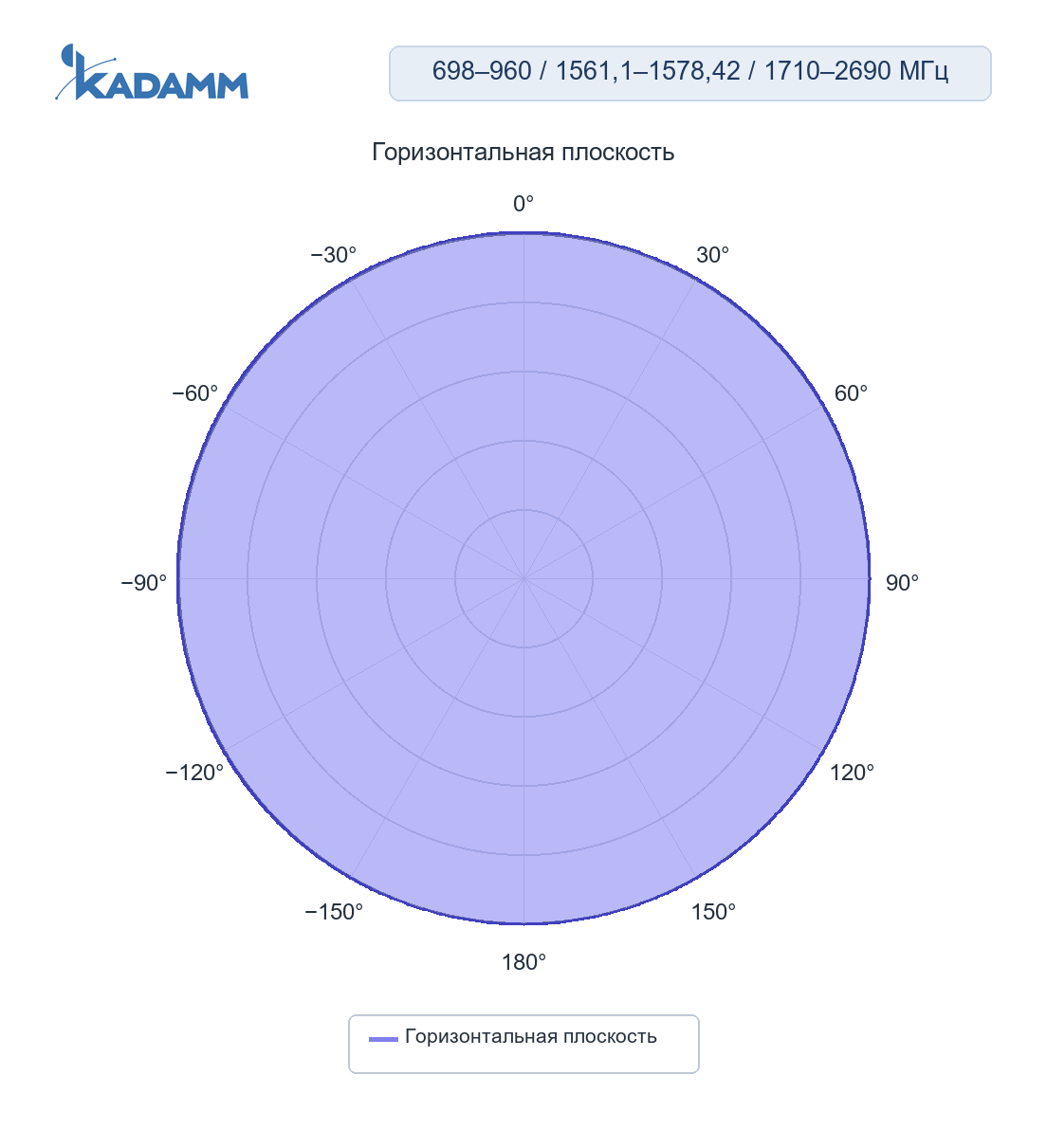Click the center of the polar chart
Screen dimensions: 1047x1148
pyautogui.click(x=523, y=578)
